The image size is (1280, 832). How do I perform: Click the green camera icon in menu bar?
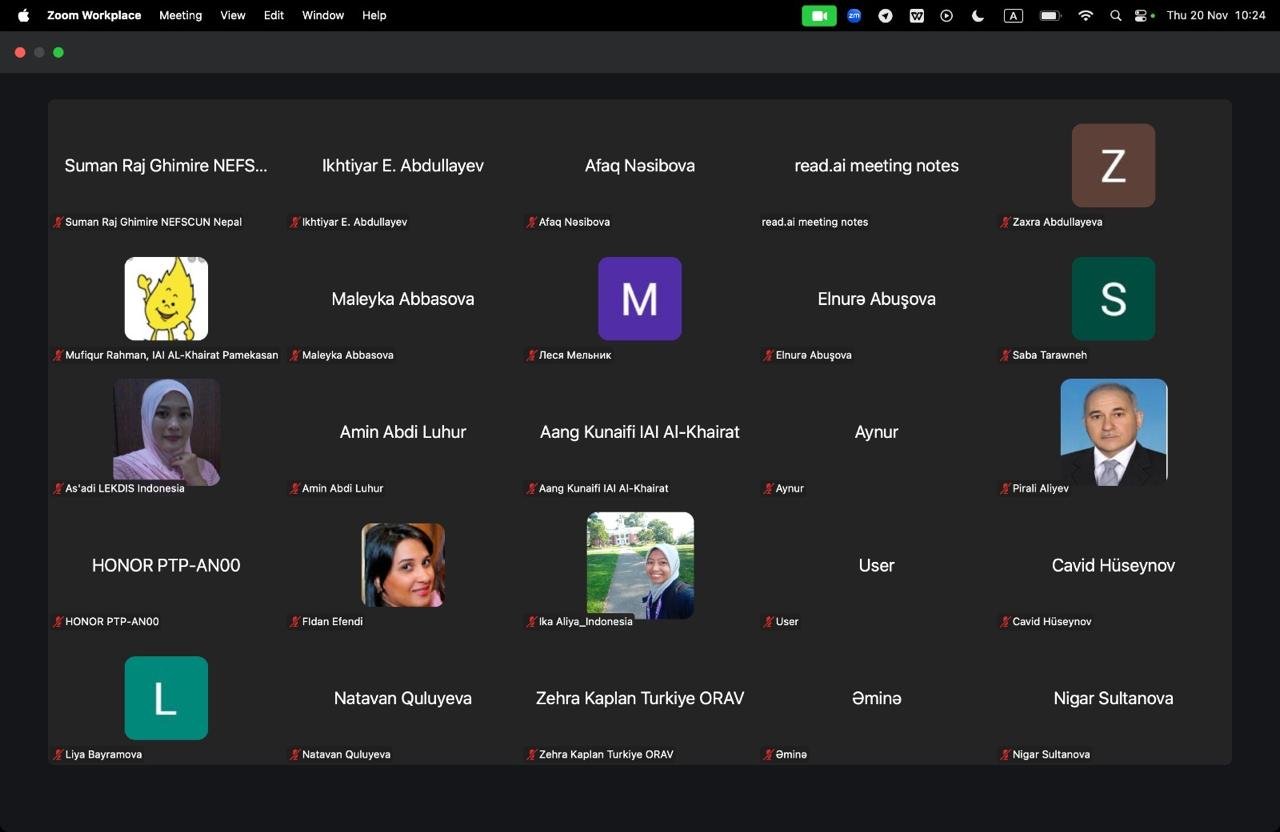819,16
